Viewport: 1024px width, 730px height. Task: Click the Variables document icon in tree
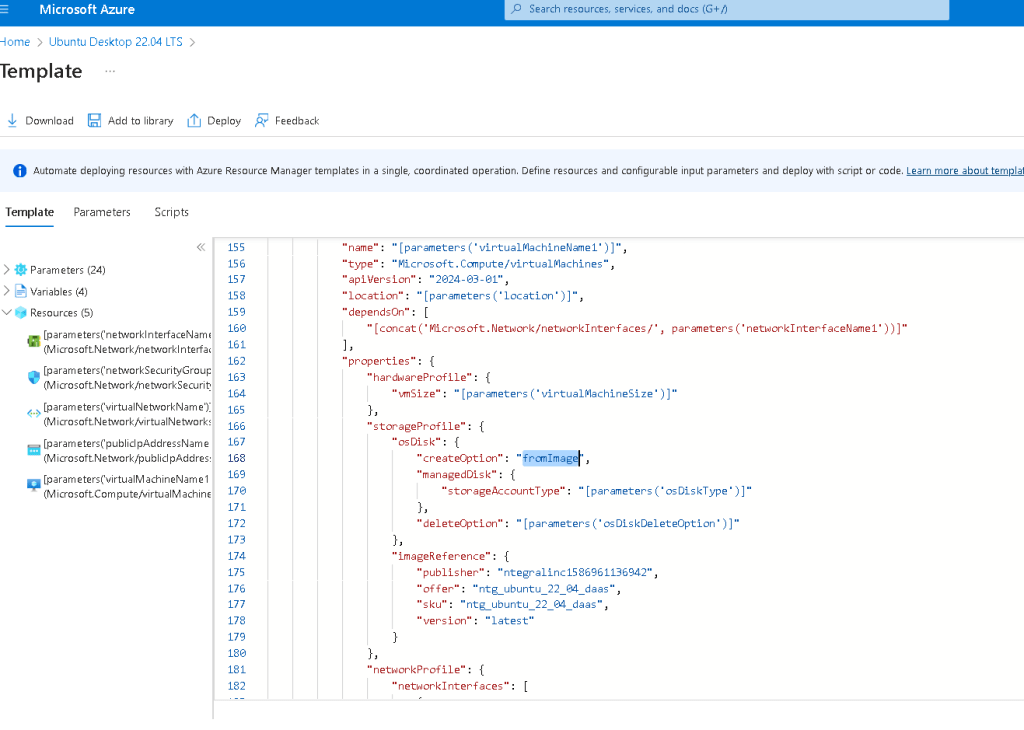21,291
